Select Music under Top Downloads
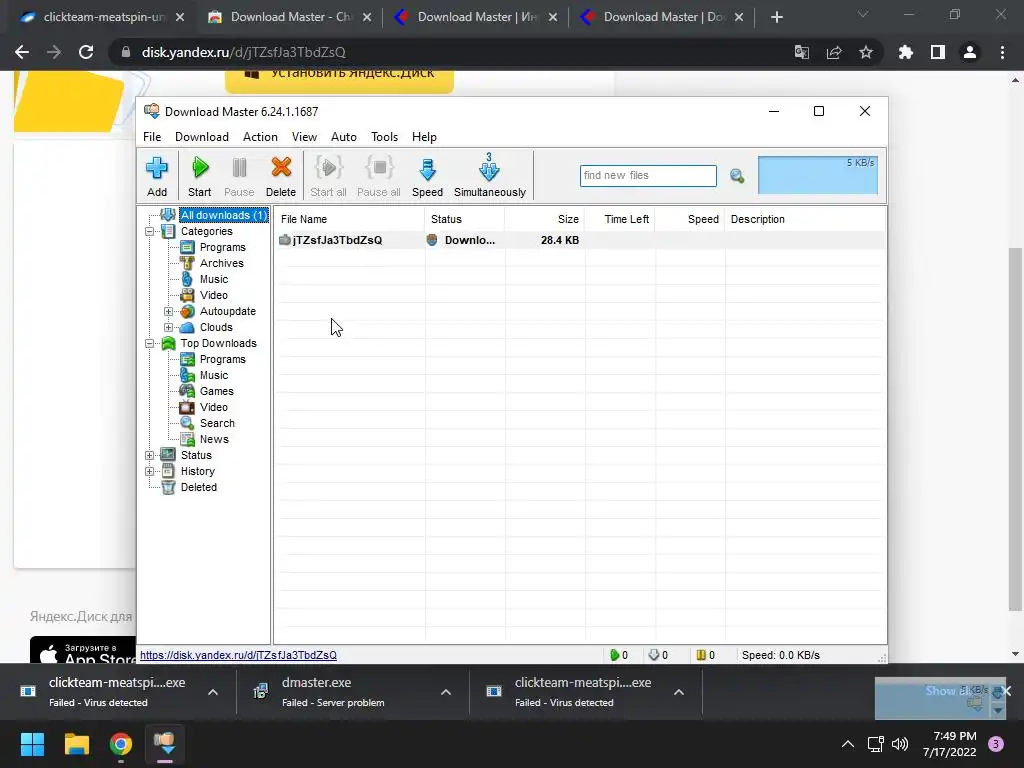1024x768 pixels. 214,375
